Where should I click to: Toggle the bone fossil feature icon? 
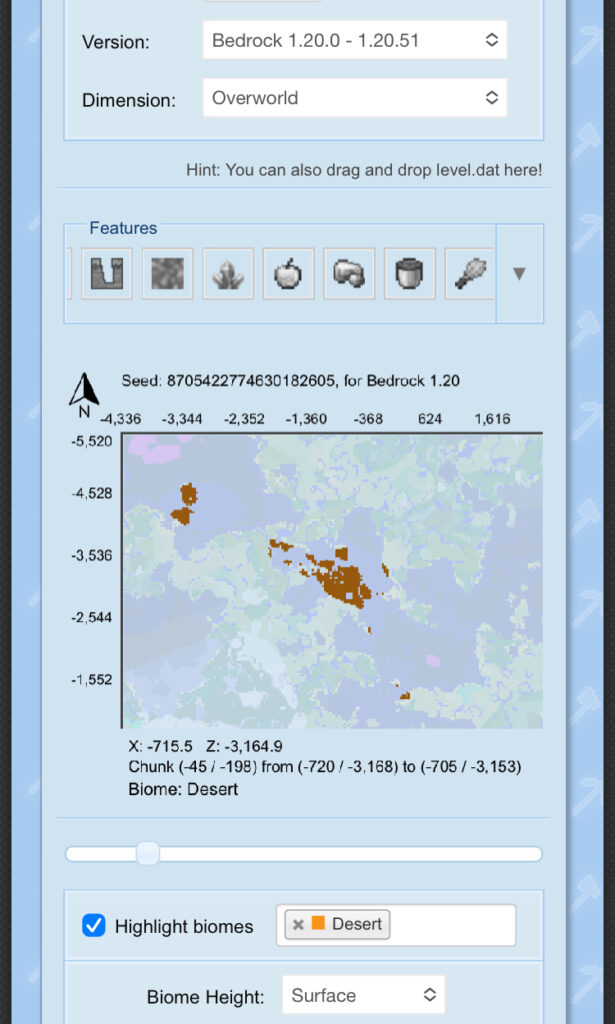349,274
